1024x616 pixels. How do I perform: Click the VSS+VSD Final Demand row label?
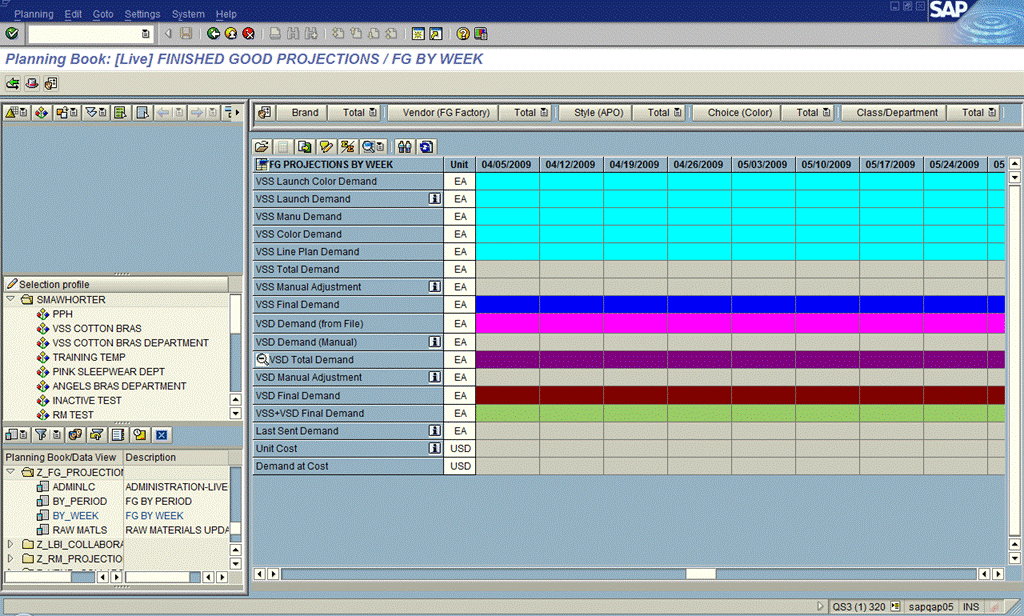[x=348, y=413]
